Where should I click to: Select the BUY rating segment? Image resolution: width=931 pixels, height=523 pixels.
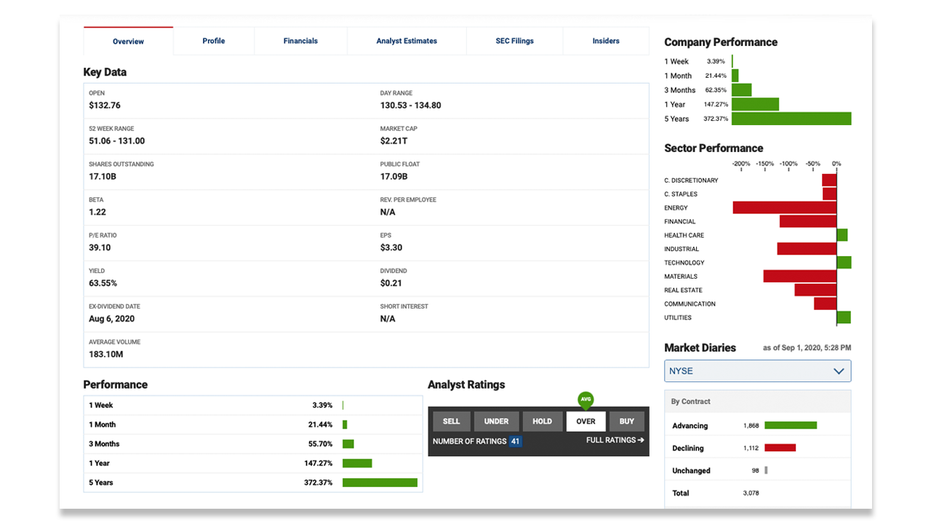(x=627, y=421)
